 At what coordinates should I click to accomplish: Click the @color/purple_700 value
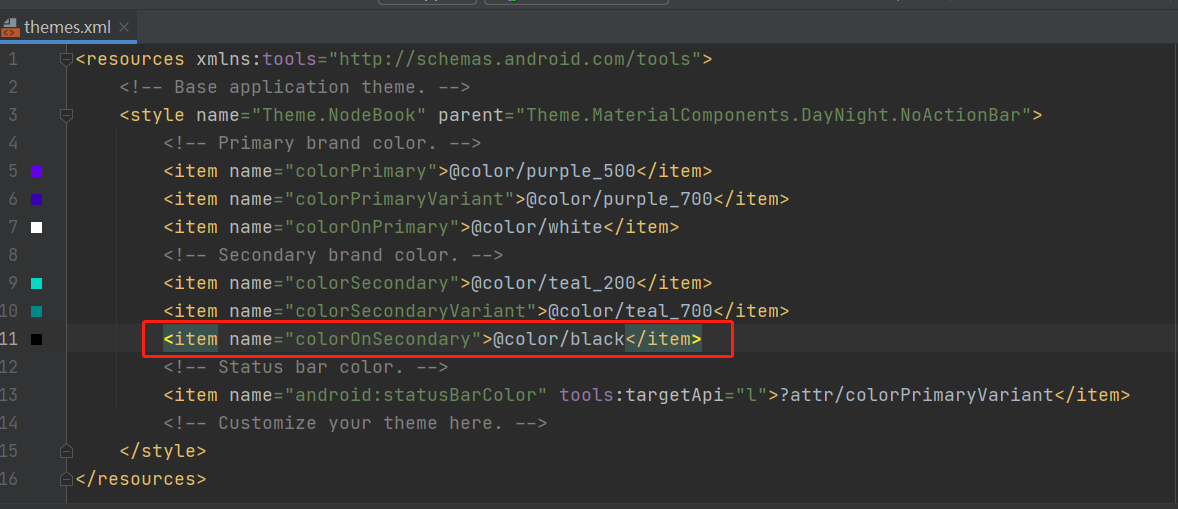pyautogui.click(x=620, y=200)
